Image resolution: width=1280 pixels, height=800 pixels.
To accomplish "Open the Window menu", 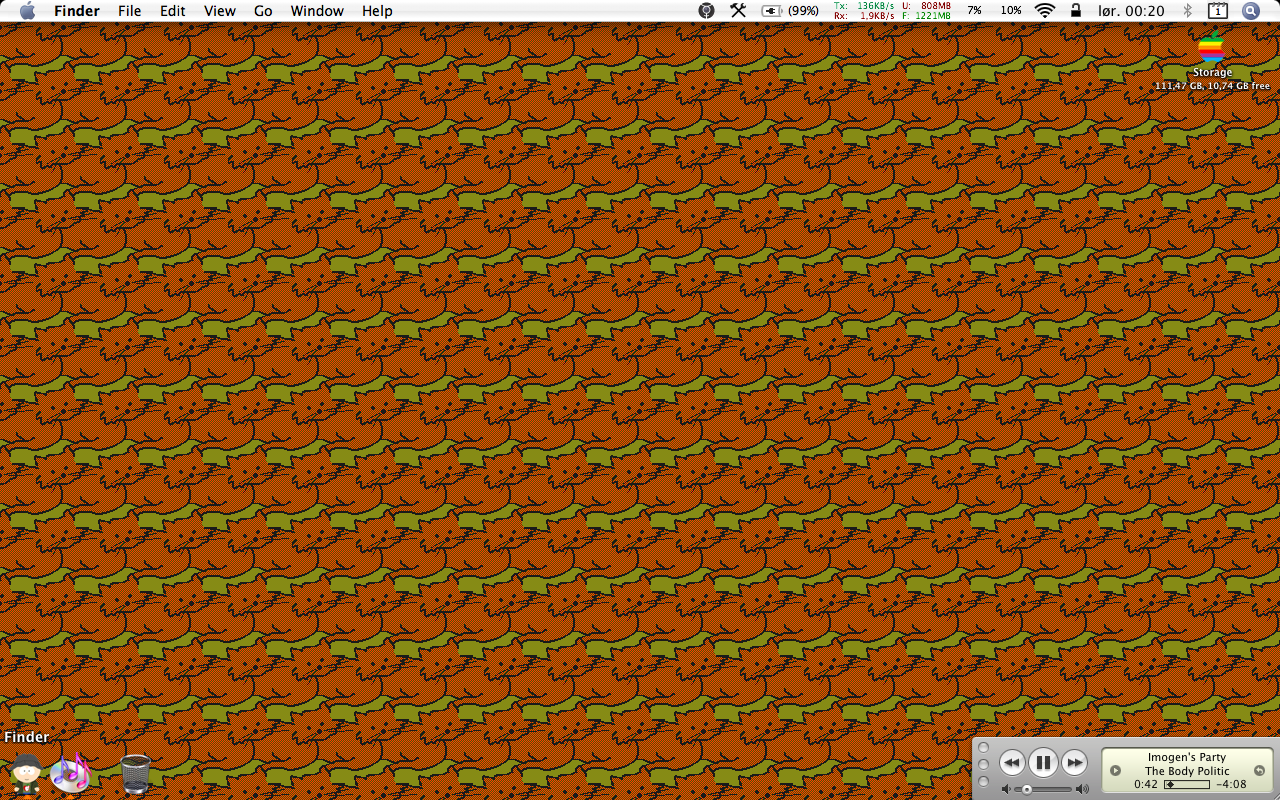I will point(317,11).
